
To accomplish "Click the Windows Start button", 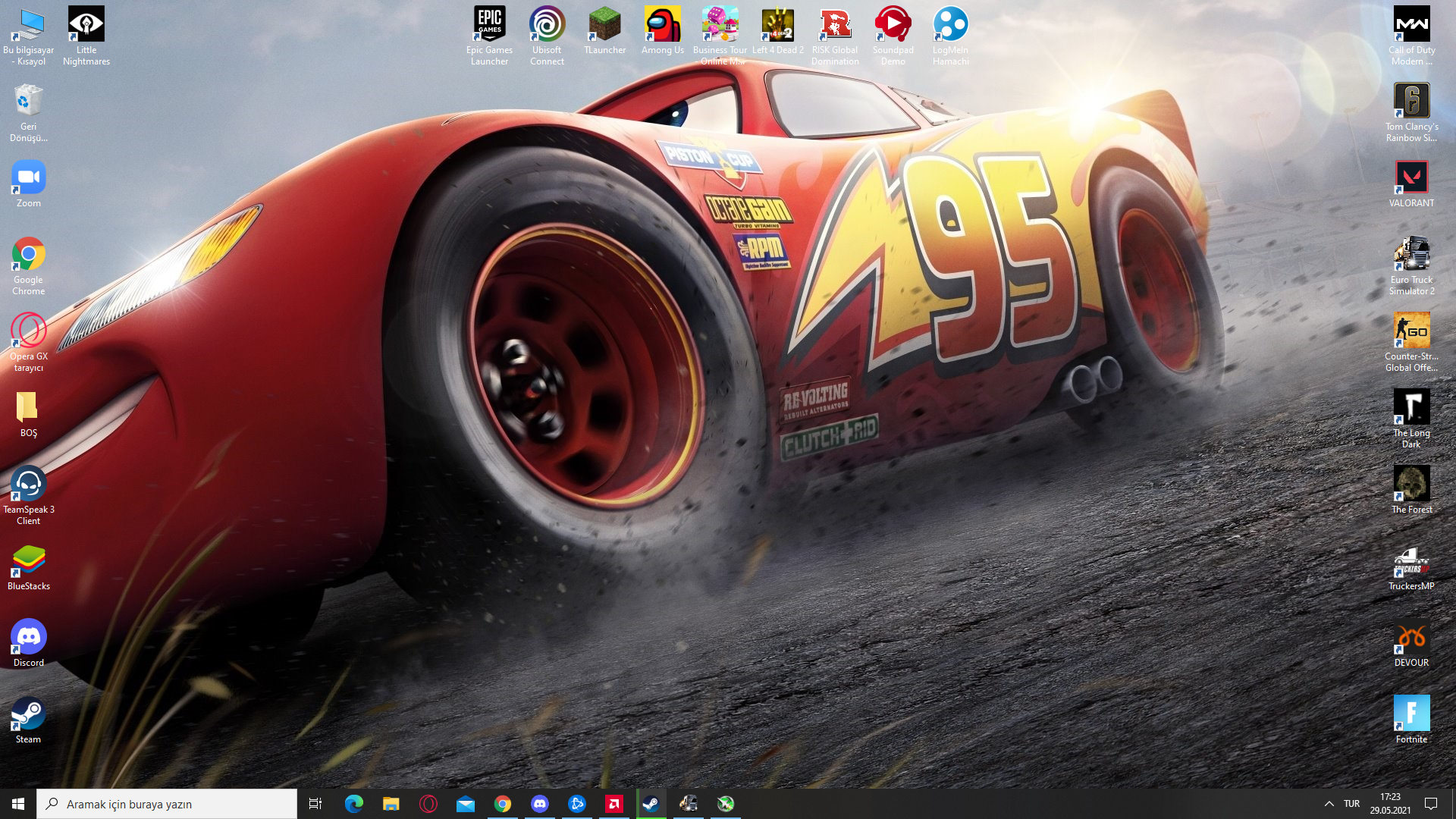I will click(x=18, y=804).
